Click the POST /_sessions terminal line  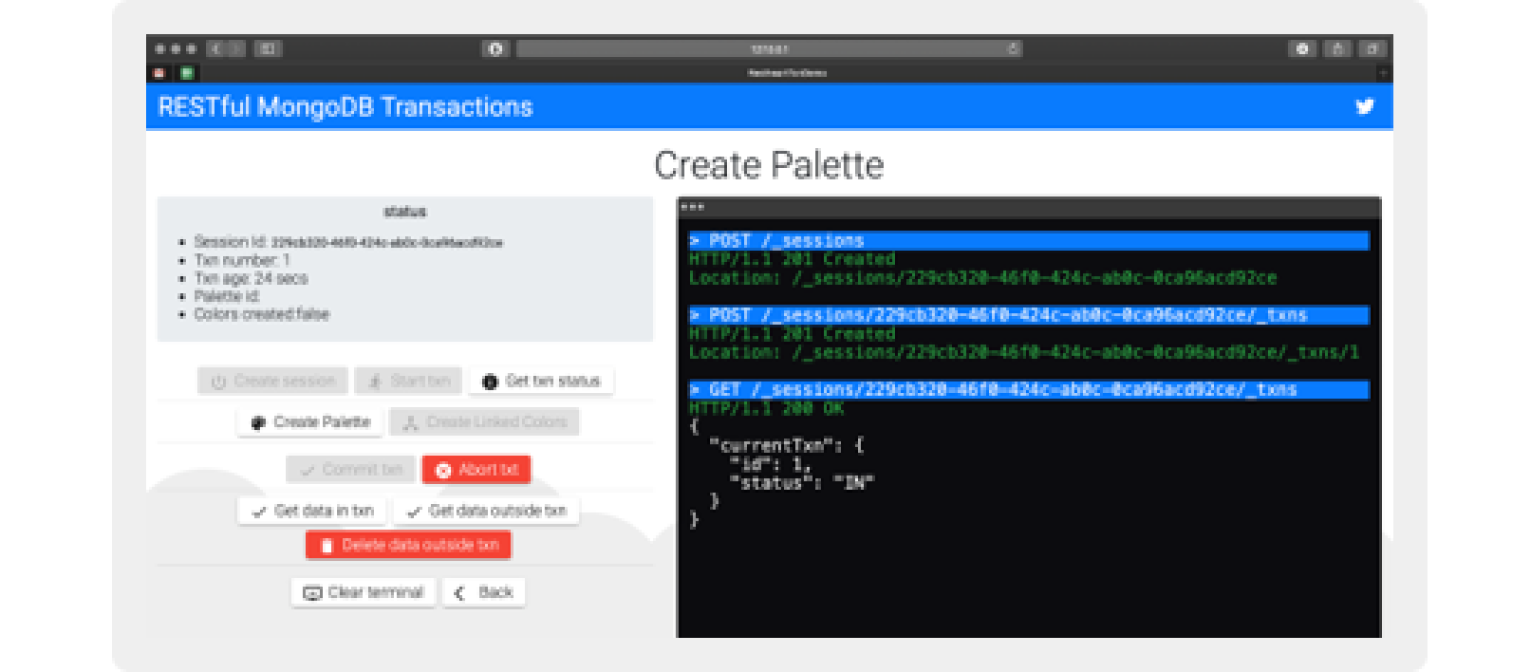point(1029,241)
